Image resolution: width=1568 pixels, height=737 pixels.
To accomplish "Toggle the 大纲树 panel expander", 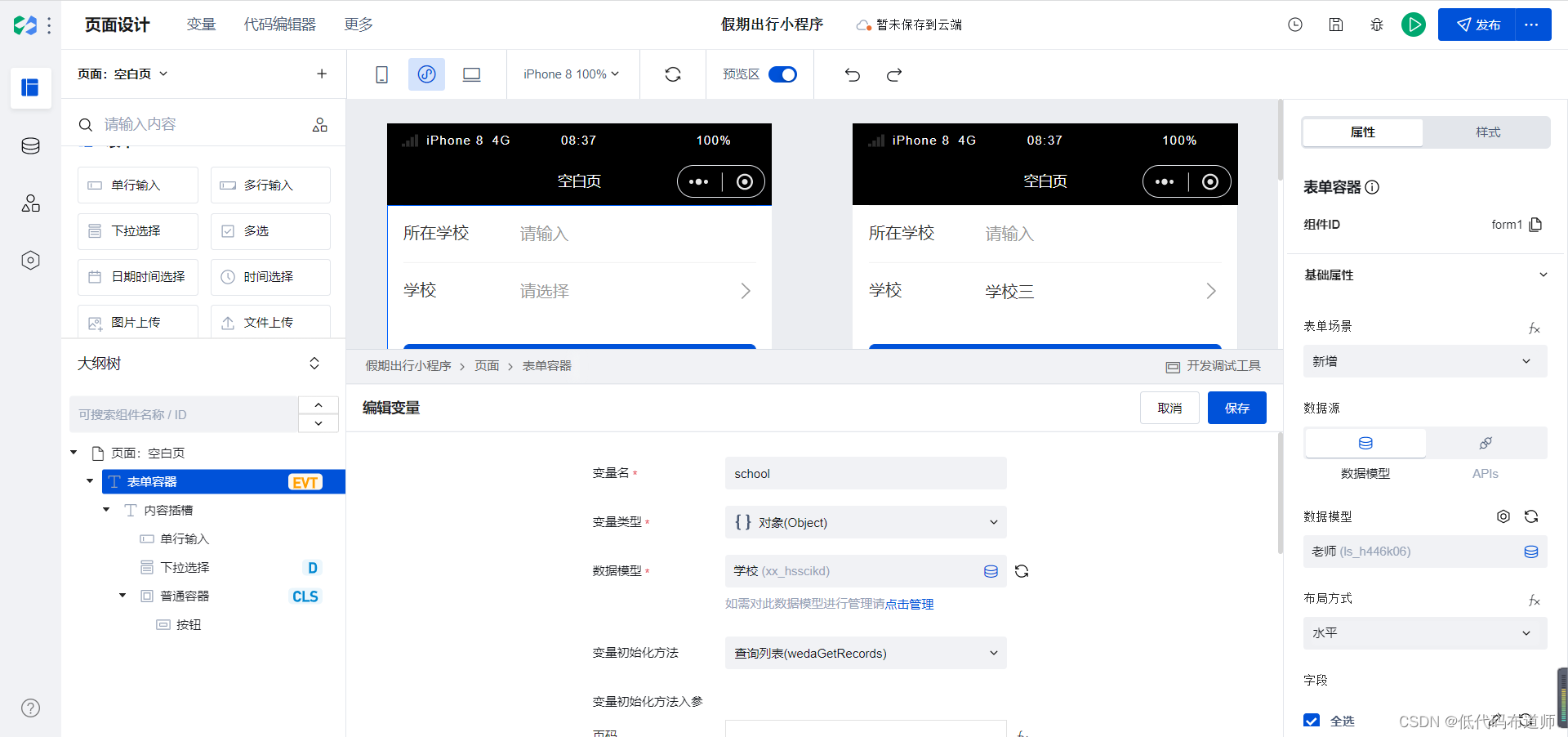I will coord(314,364).
